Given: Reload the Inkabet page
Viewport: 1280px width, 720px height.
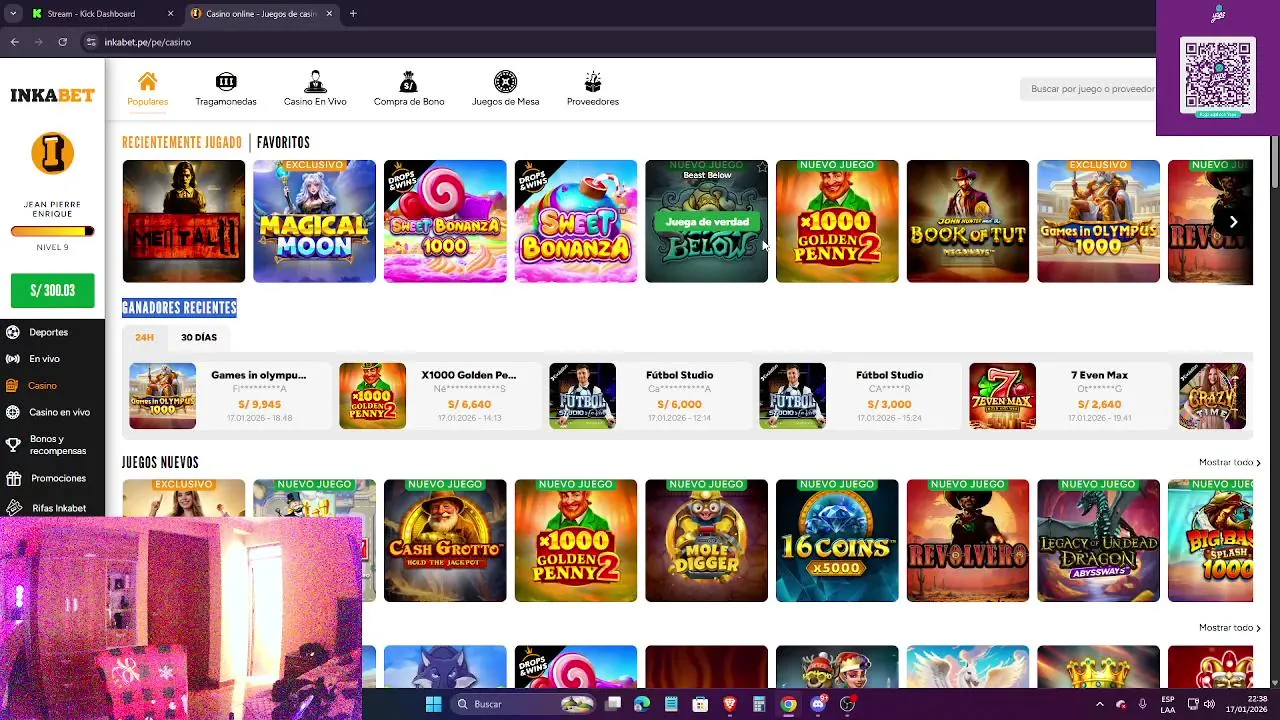Looking at the screenshot, I should [x=62, y=42].
